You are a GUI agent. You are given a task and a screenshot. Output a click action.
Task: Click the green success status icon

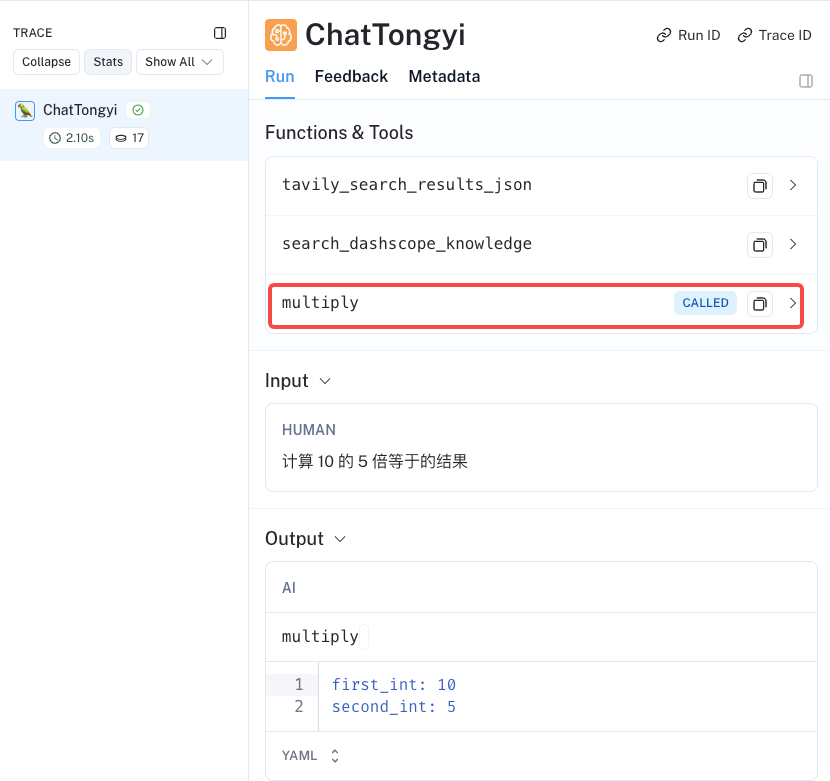[x=138, y=110]
